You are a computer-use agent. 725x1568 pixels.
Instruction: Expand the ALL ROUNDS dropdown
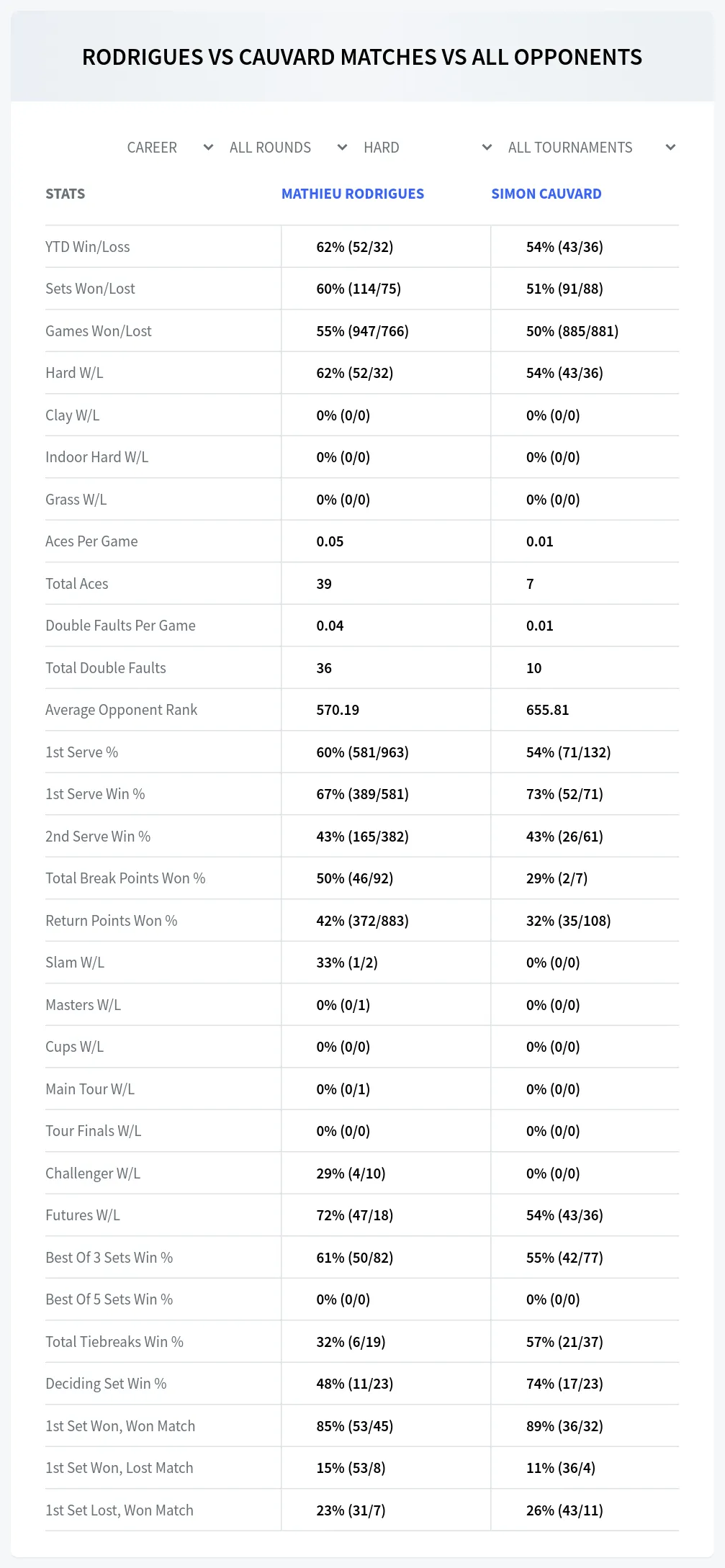click(287, 148)
